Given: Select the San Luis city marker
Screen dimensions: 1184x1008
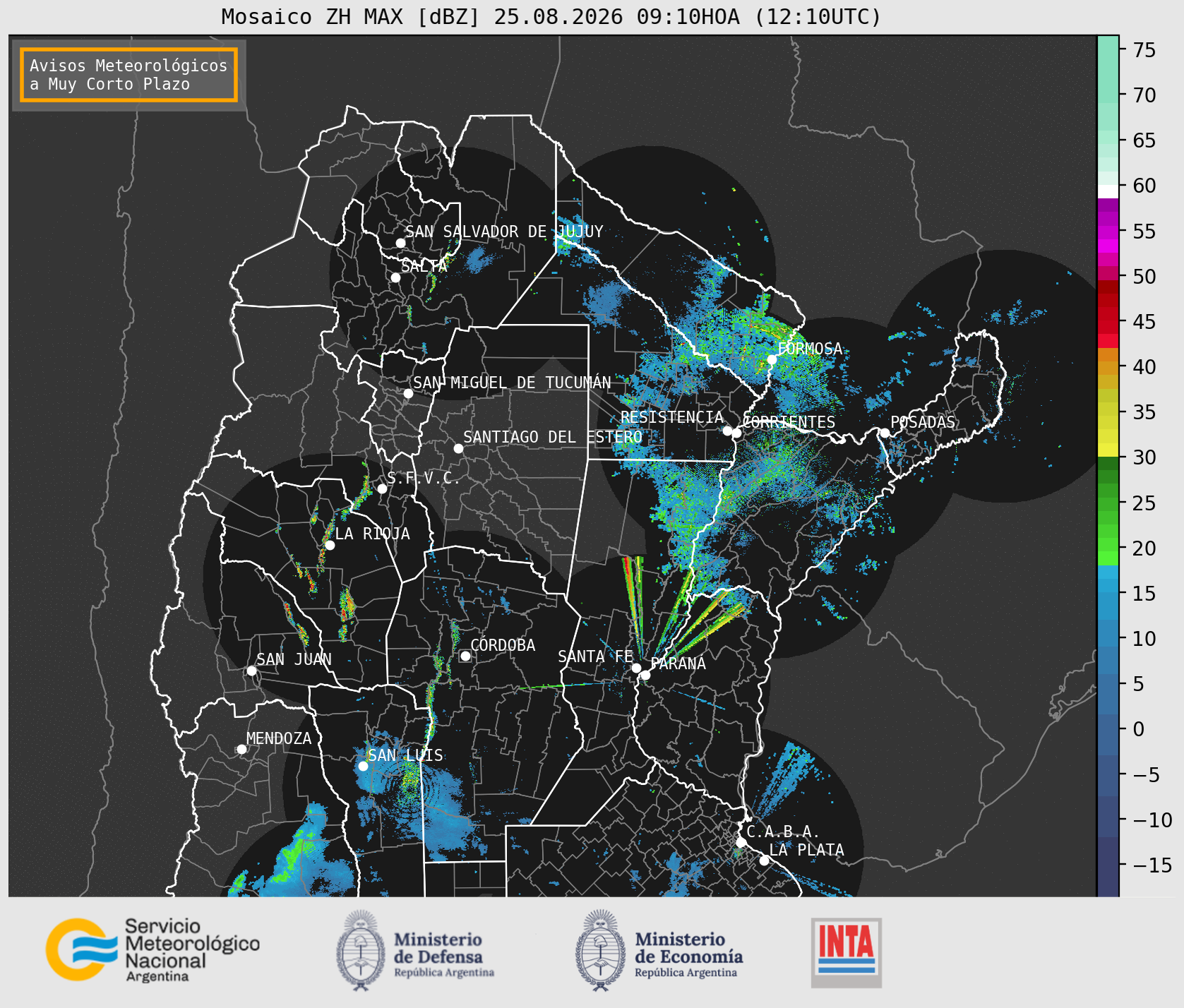Looking at the screenshot, I should pos(363,766).
